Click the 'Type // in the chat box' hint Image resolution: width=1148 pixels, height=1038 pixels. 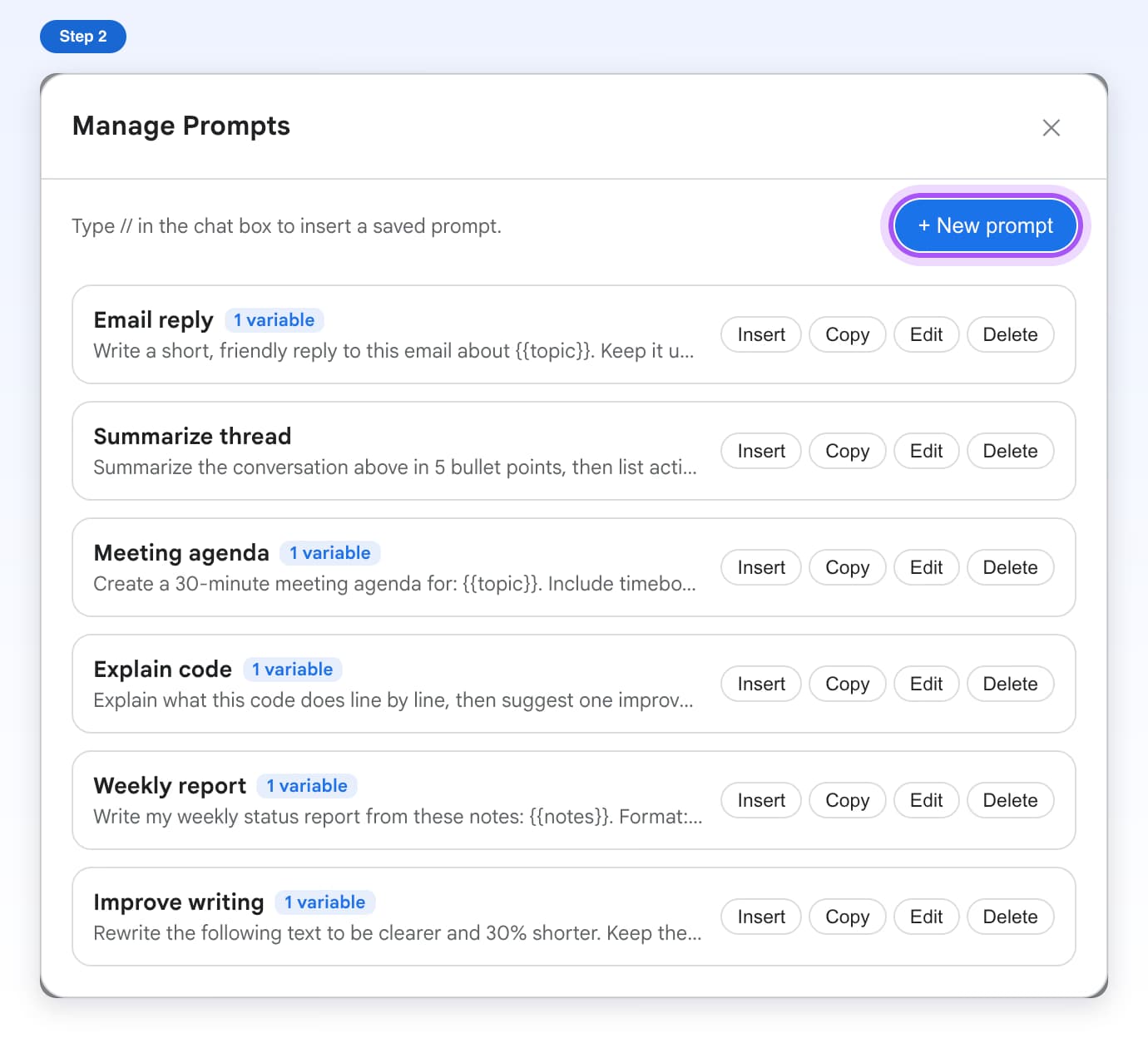[286, 226]
